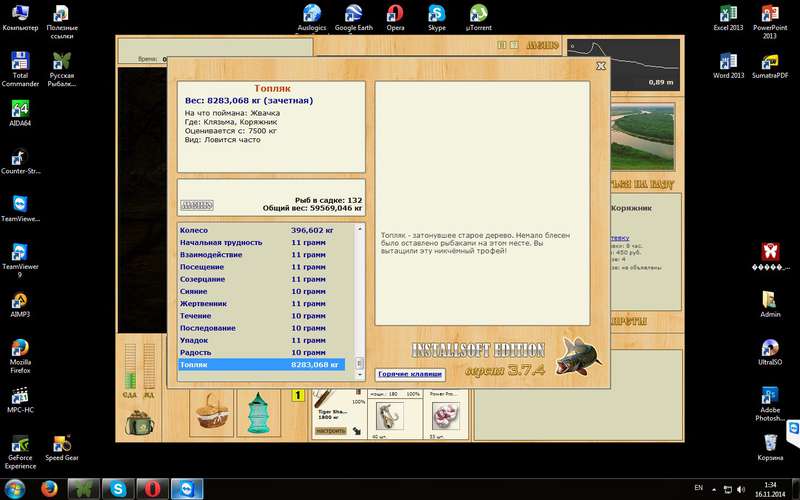Click the catch list scrollbar down arrow
This screenshot has height=500, width=800.
[359, 374]
